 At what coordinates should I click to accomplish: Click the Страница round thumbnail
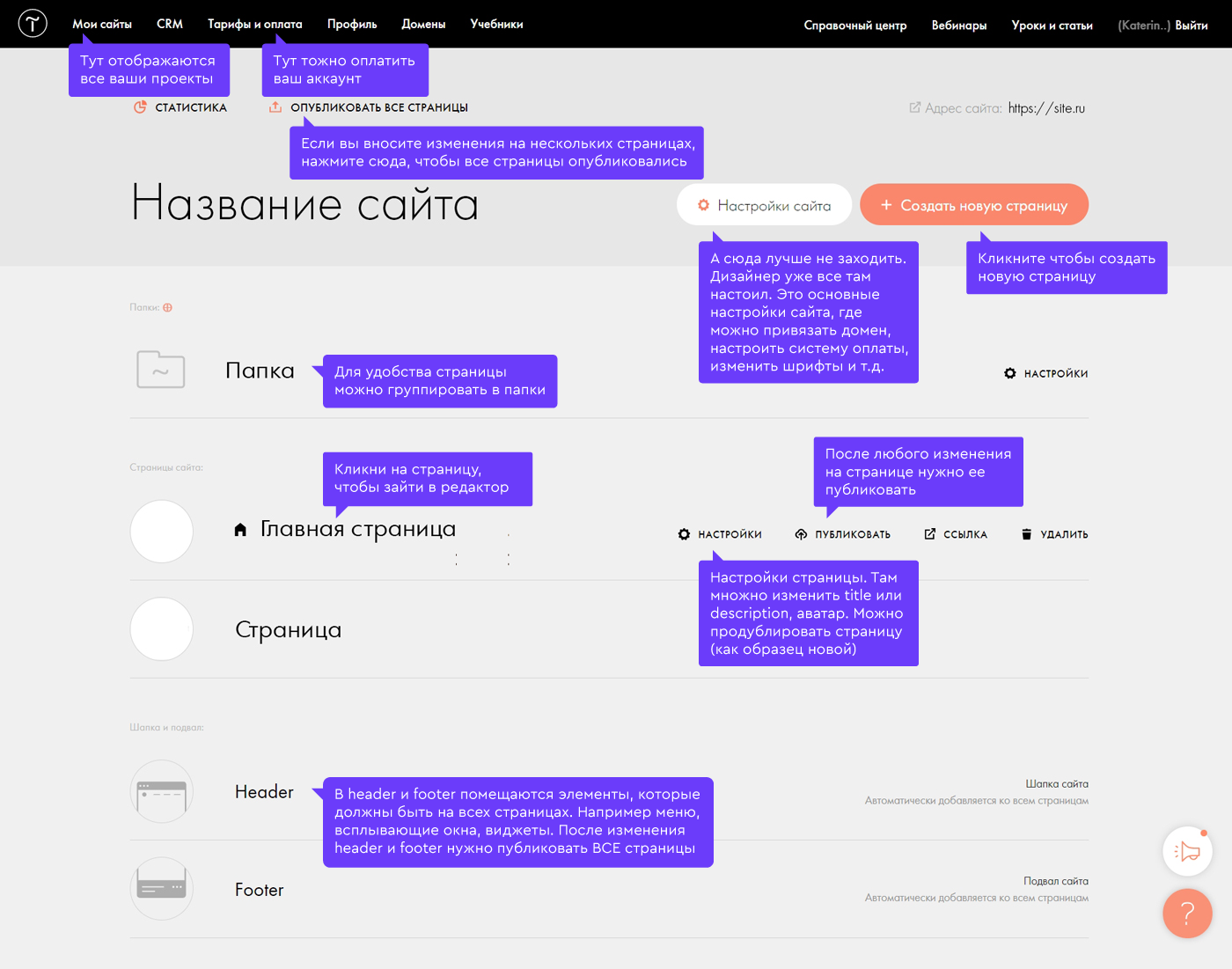(x=162, y=629)
